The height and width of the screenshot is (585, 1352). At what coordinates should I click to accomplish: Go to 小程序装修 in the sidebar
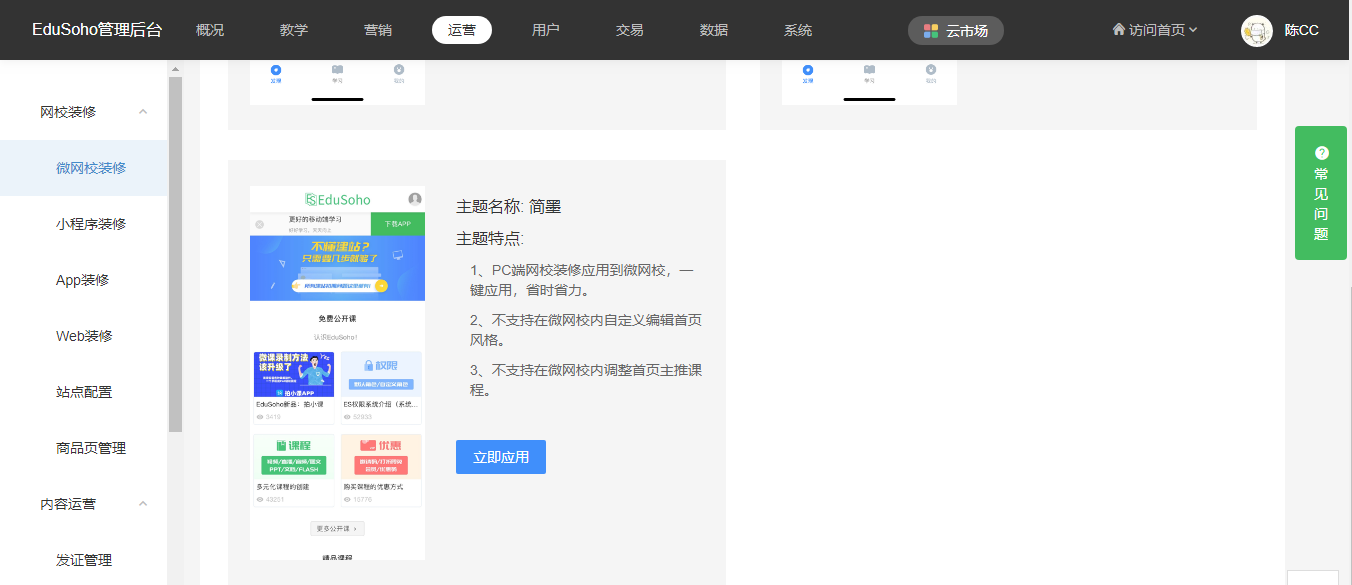91,224
